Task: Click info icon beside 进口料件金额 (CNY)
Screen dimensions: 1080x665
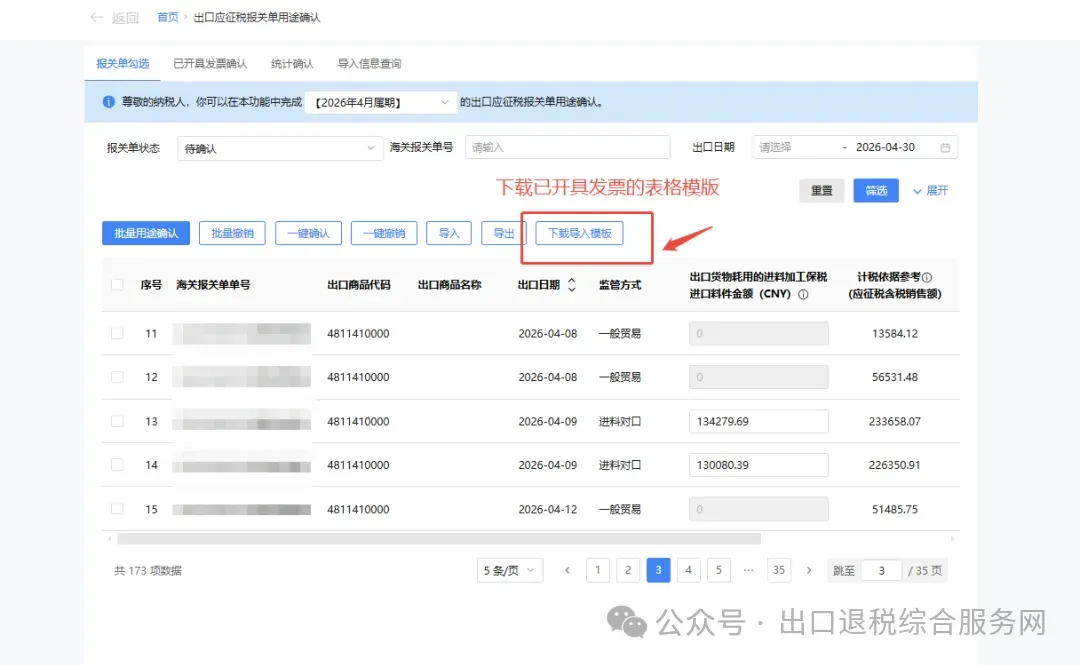Action: 803,294
